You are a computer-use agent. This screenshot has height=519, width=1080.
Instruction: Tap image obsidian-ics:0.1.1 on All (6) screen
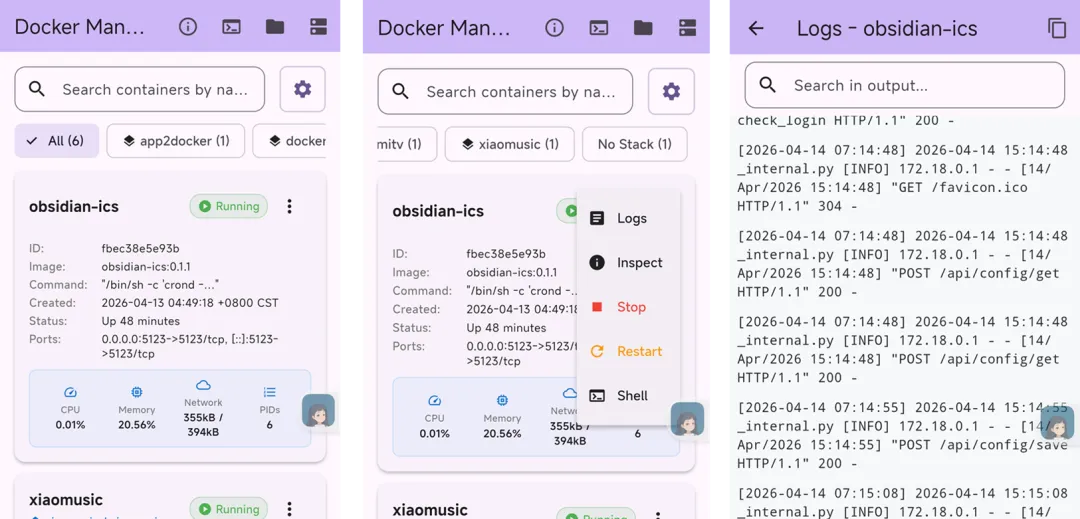pyautogui.click(x=146, y=266)
